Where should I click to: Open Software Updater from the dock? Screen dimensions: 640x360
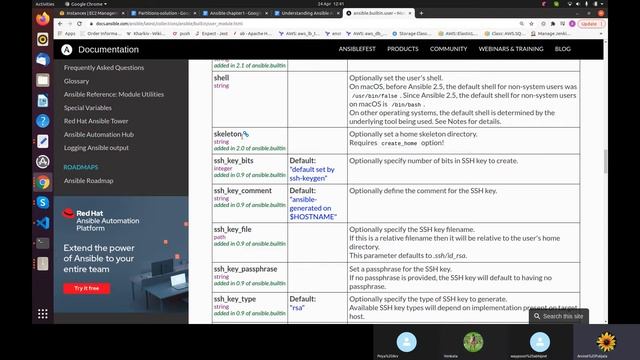(x=43, y=162)
